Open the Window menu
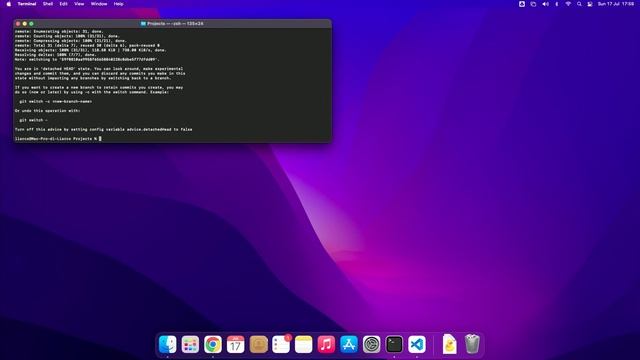Screen dimensions: 640x360 [99, 4]
